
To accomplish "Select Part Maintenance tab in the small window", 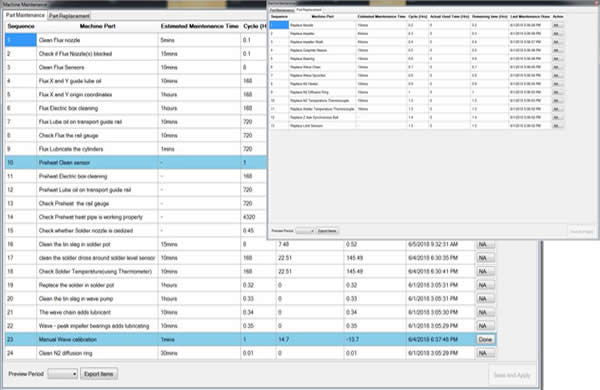I will pyautogui.click(x=282, y=10).
